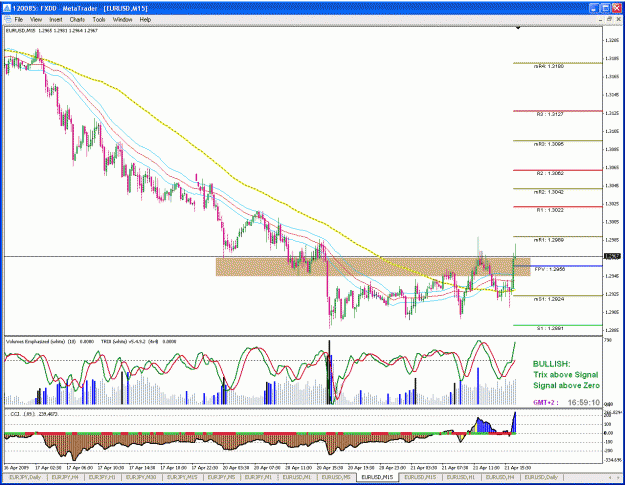Screen dimensions: 625x485
Task: Switch to the EURJPY,M30 chart tab
Action: click(141, 477)
